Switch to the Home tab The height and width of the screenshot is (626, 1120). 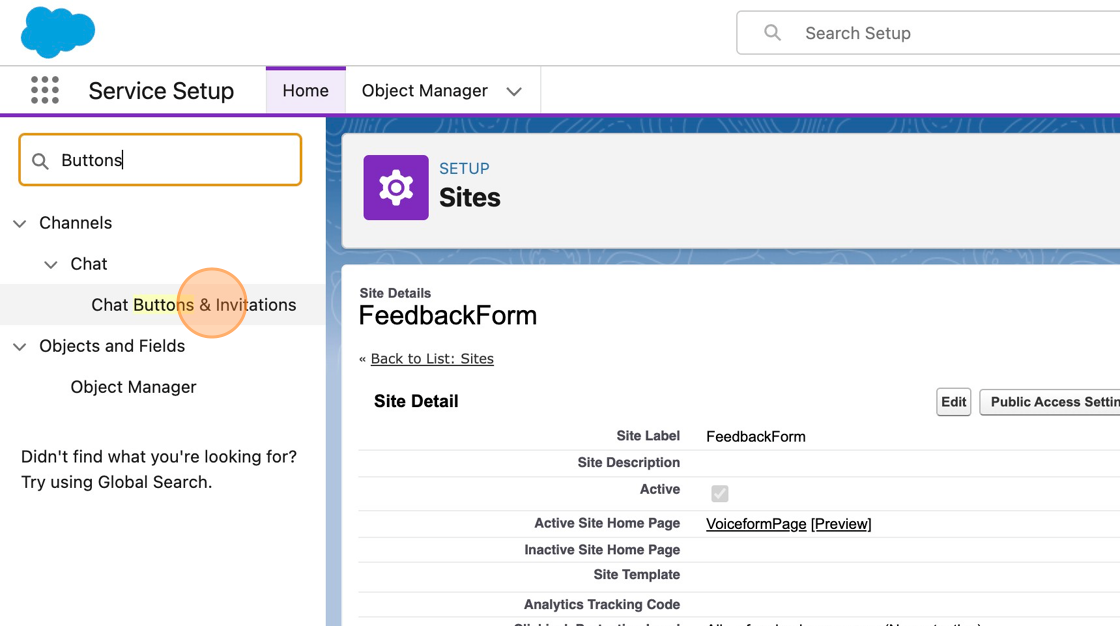(x=305, y=91)
